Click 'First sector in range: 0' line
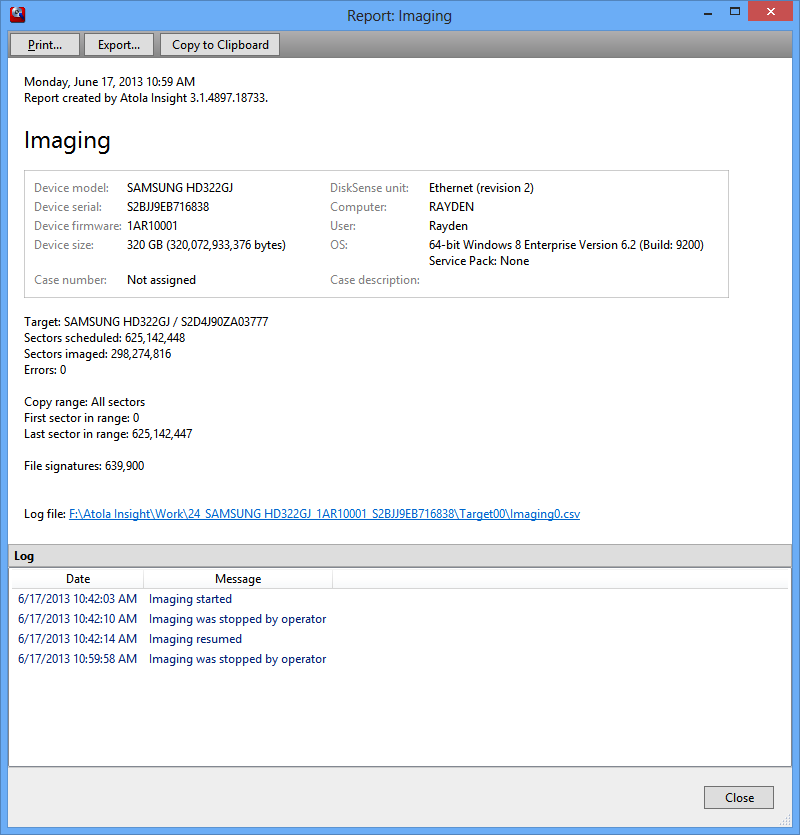The height and width of the screenshot is (835, 800). 81,418
